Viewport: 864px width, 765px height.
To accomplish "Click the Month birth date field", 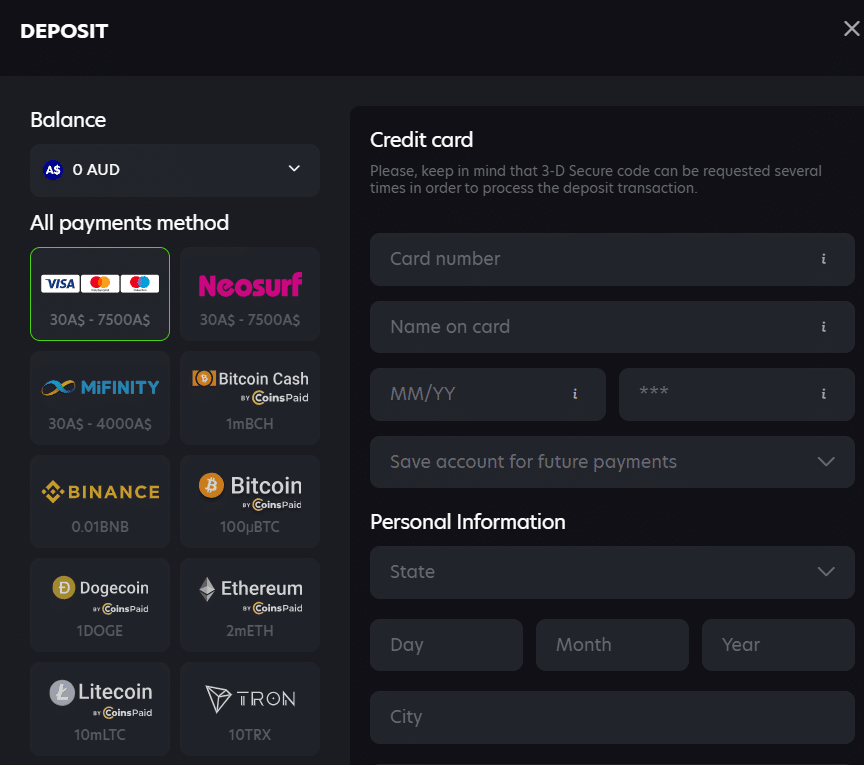I will [x=612, y=645].
